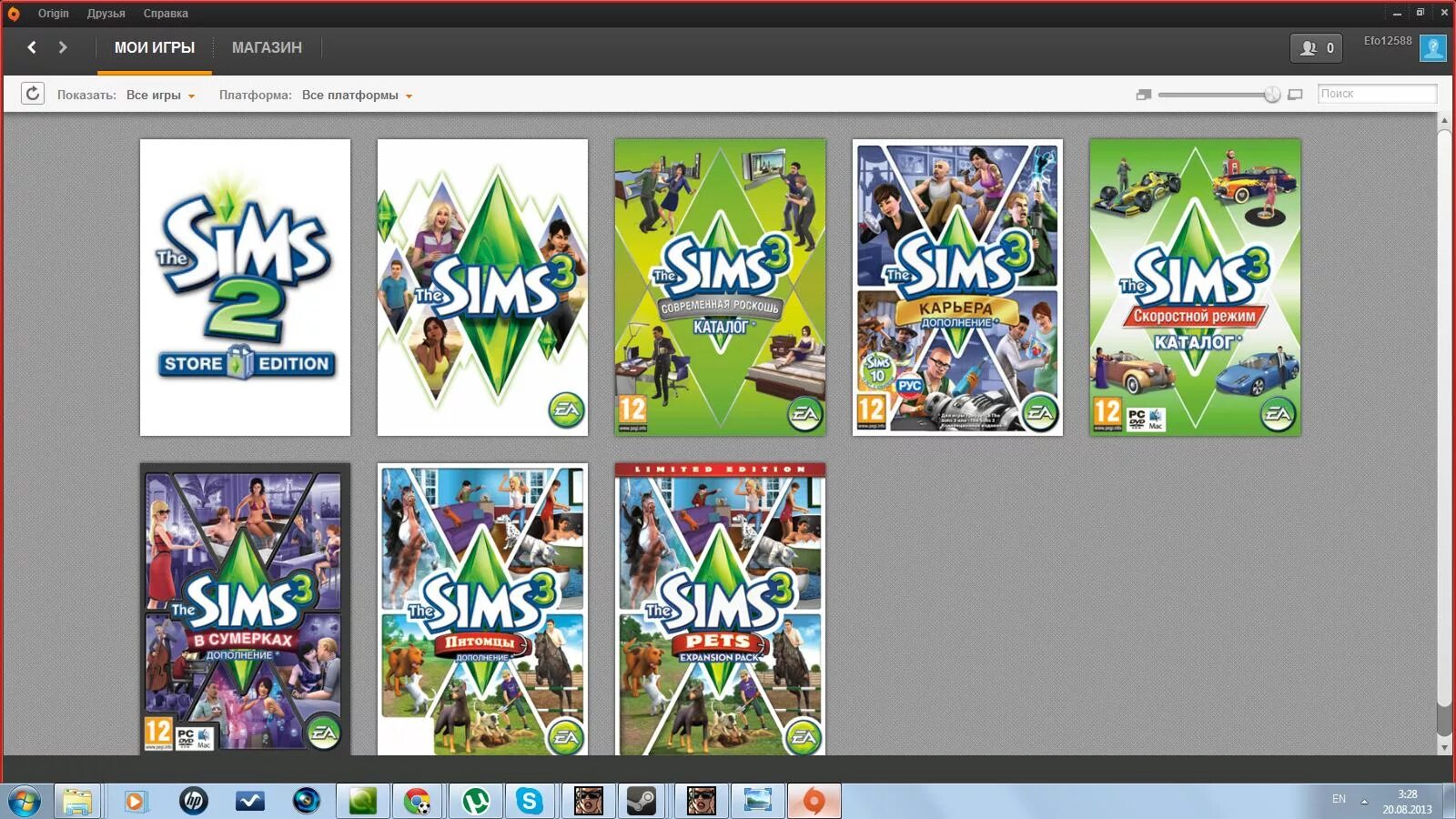Open the Origin taskbar icon
The height and width of the screenshot is (819, 1456).
click(814, 802)
